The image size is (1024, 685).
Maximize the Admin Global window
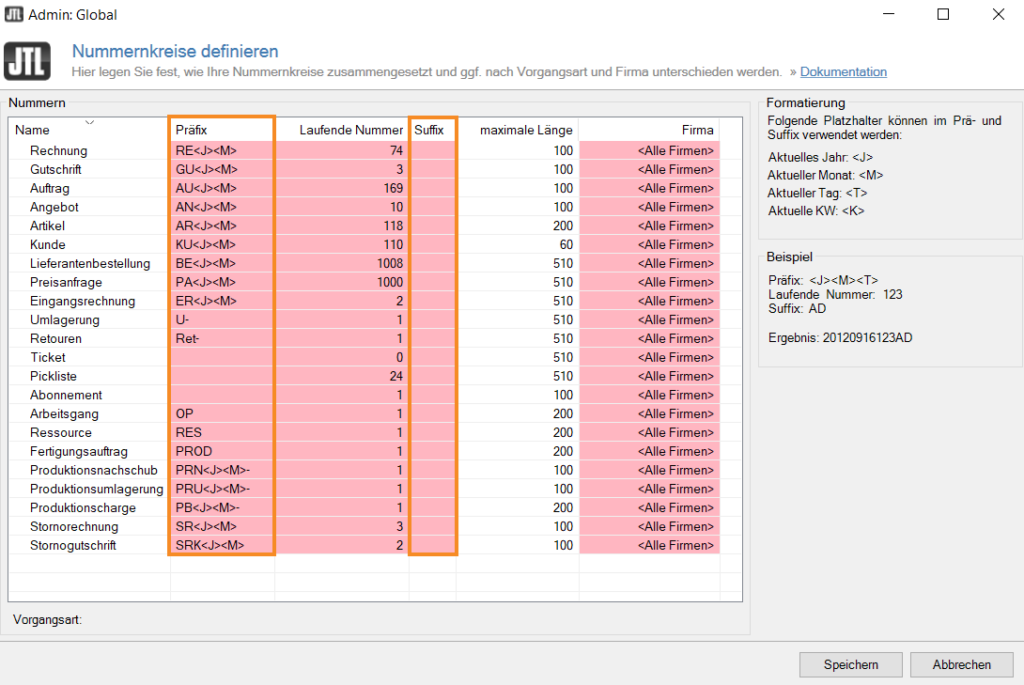click(x=943, y=15)
